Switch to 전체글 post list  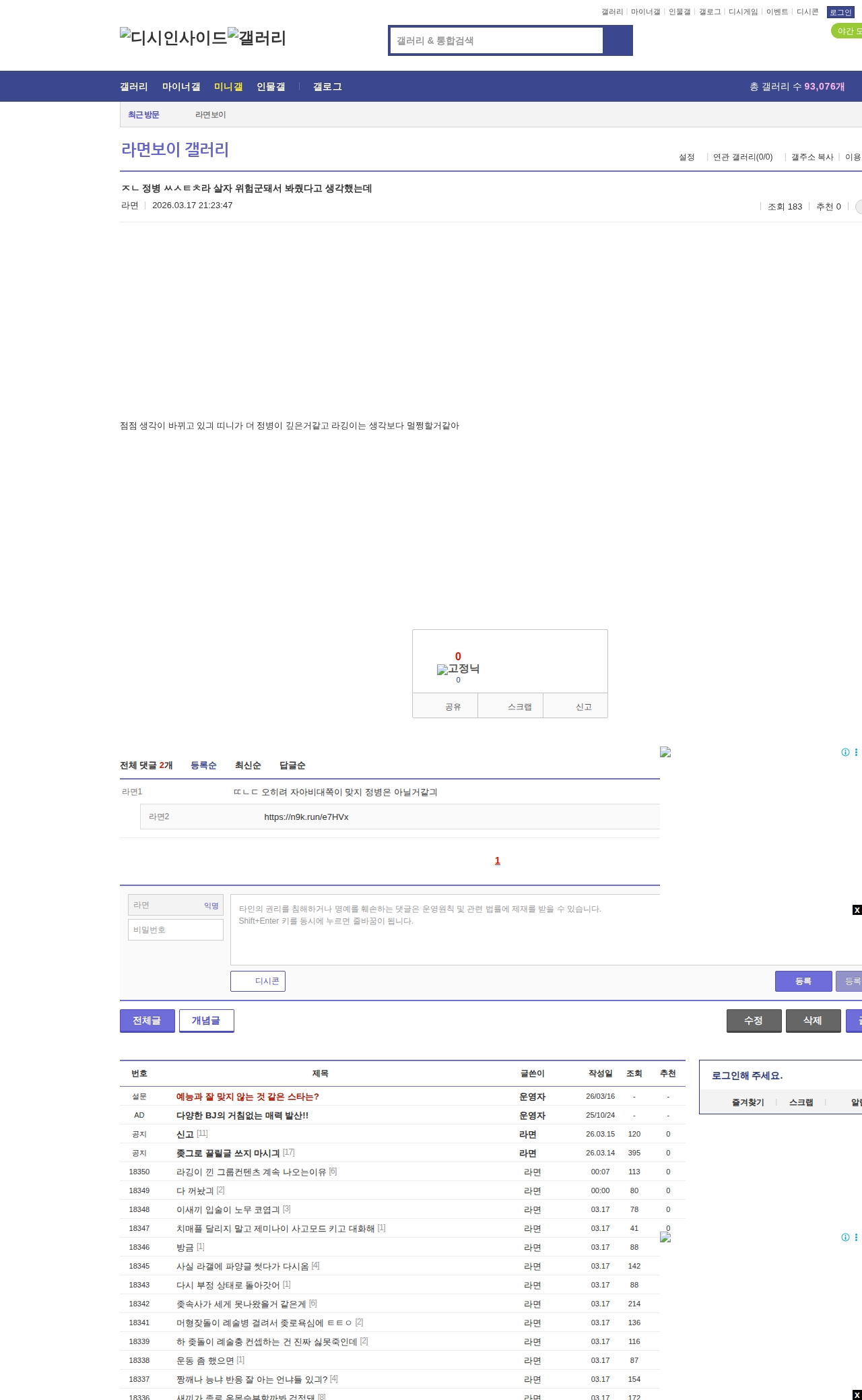click(147, 1020)
